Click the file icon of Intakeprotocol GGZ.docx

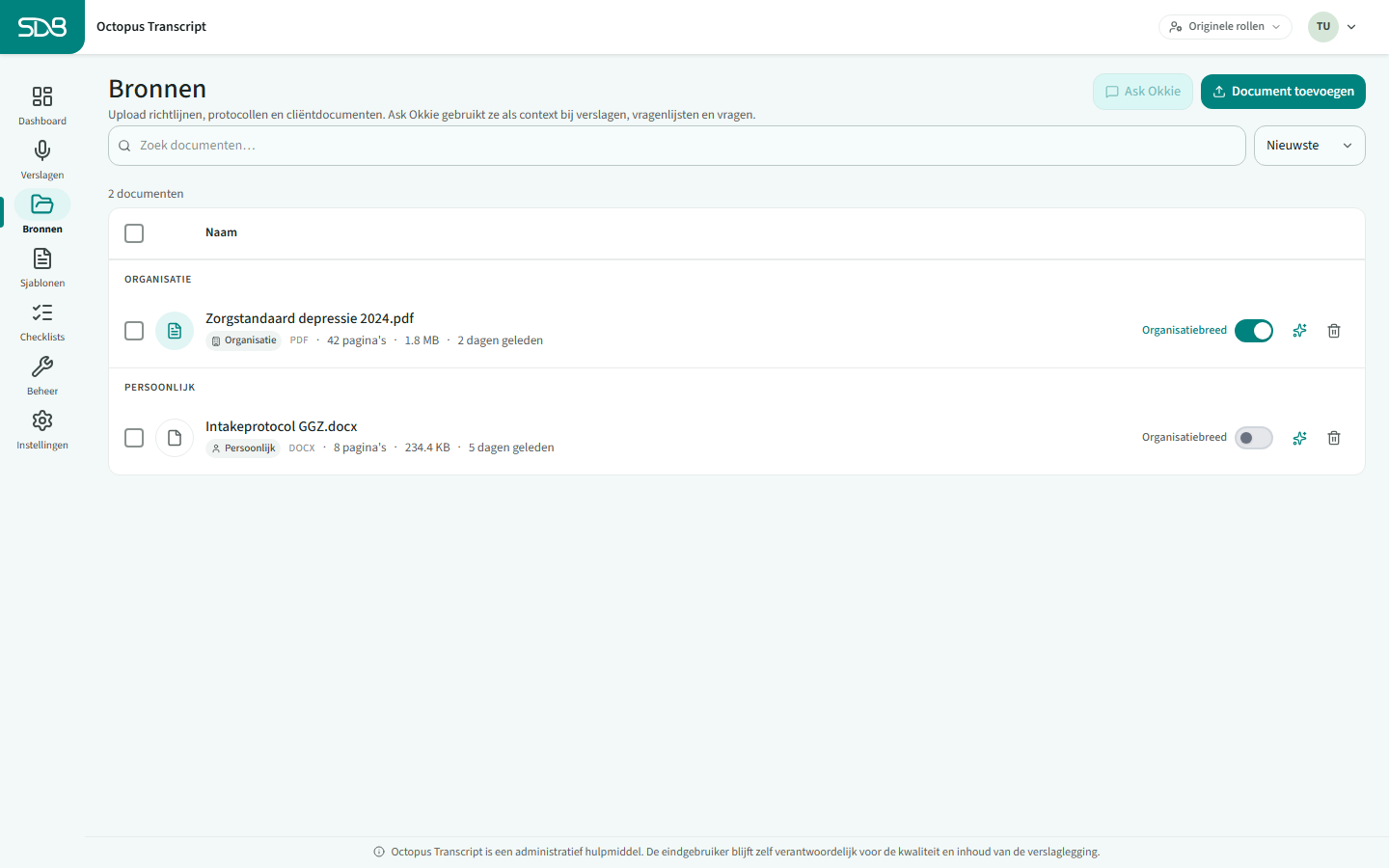[175, 438]
